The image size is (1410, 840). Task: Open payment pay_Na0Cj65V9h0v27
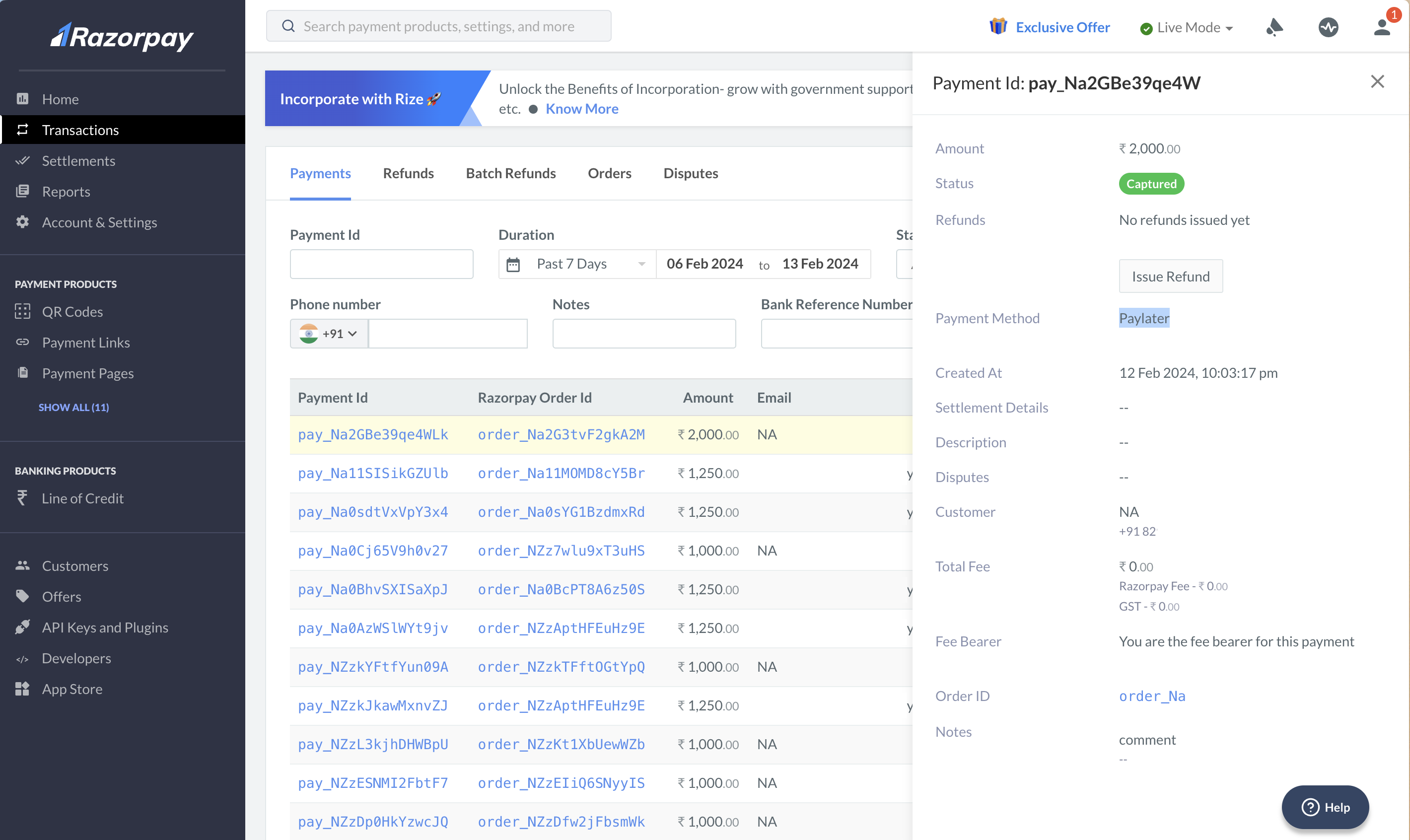(x=373, y=551)
